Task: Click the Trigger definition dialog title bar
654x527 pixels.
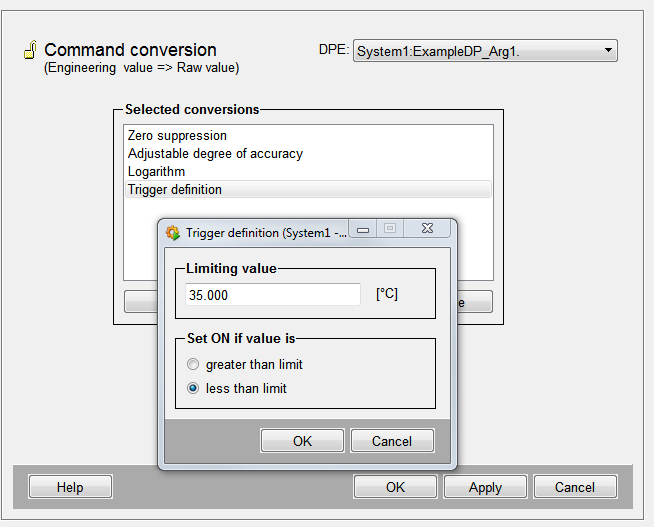Action: 265,233
